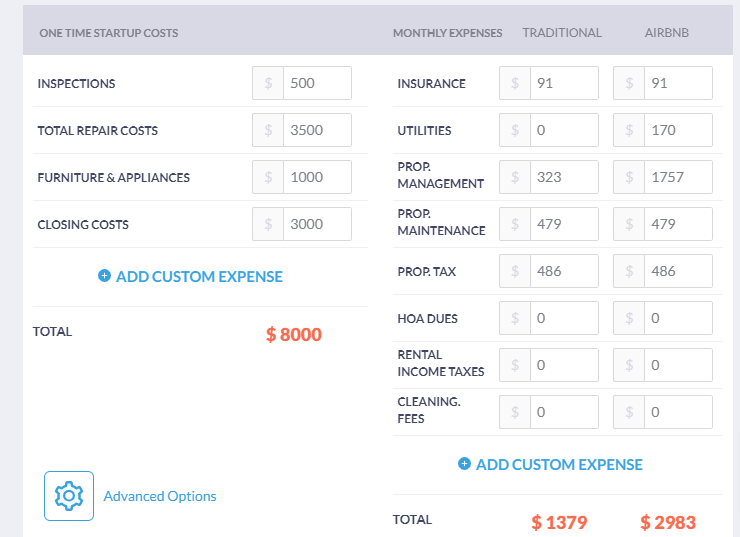Image resolution: width=740 pixels, height=537 pixels.
Task: Click the Furniture & Appliances amount field
Action: point(316,177)
